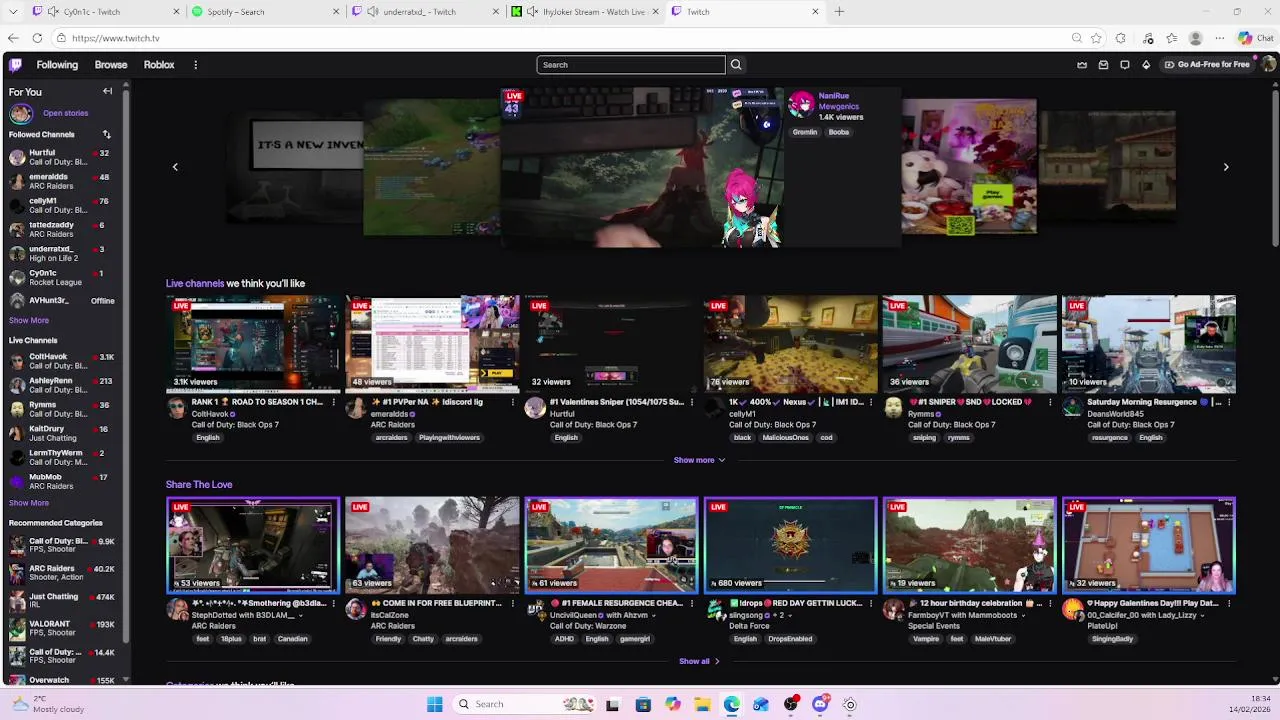Click Open stories link
The width and height of the screenshot is (1280, 720).
tap(65, 113)
